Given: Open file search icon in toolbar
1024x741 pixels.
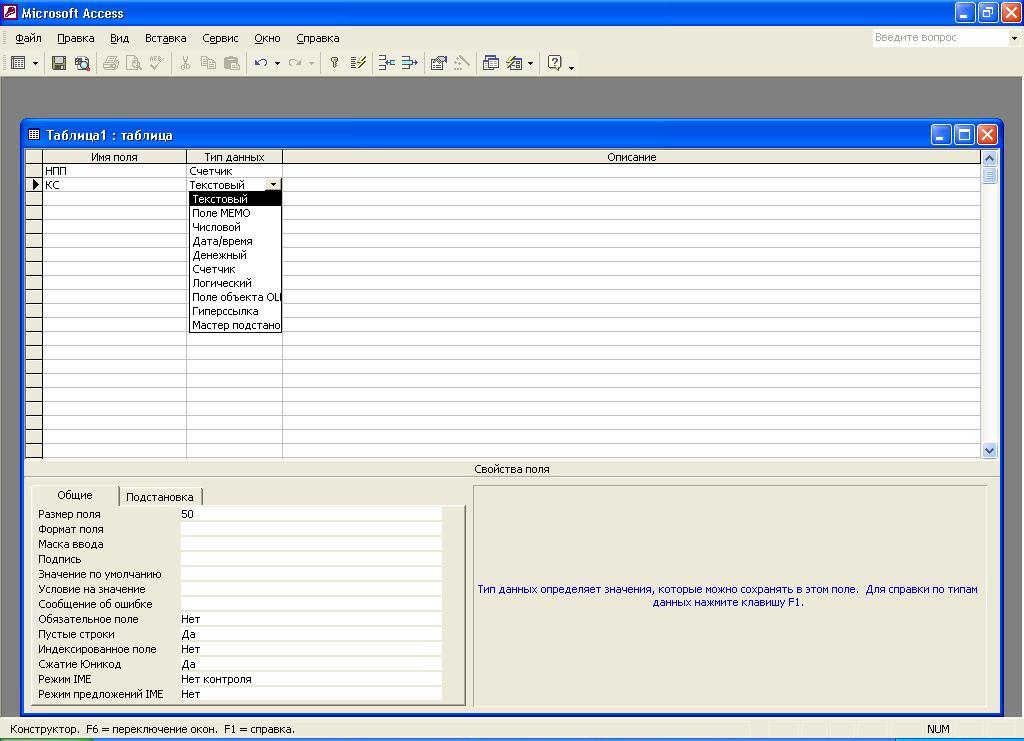Looking at the screenshot, I should tap(82, 63).
